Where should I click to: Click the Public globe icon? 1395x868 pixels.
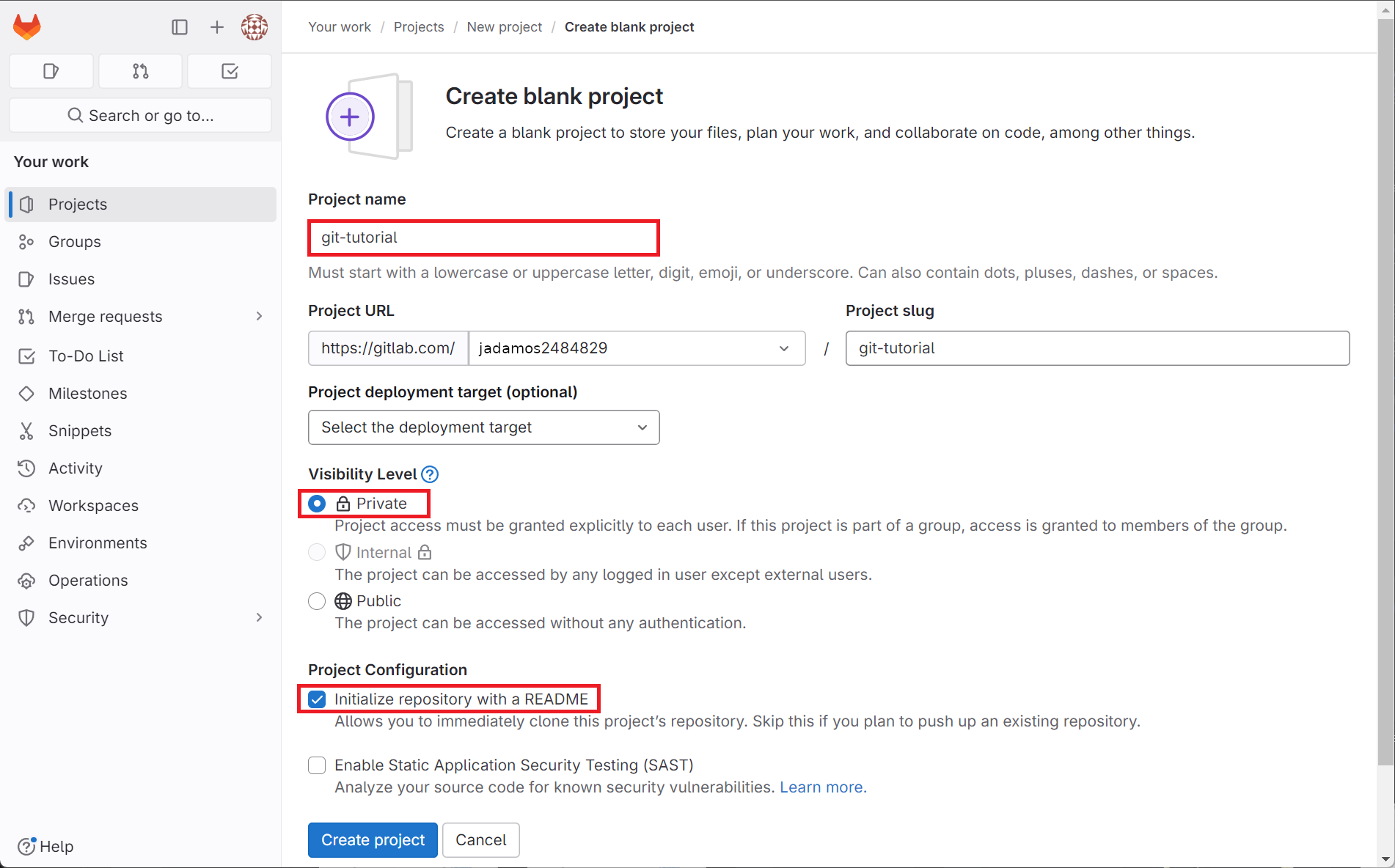pos(343,601)
